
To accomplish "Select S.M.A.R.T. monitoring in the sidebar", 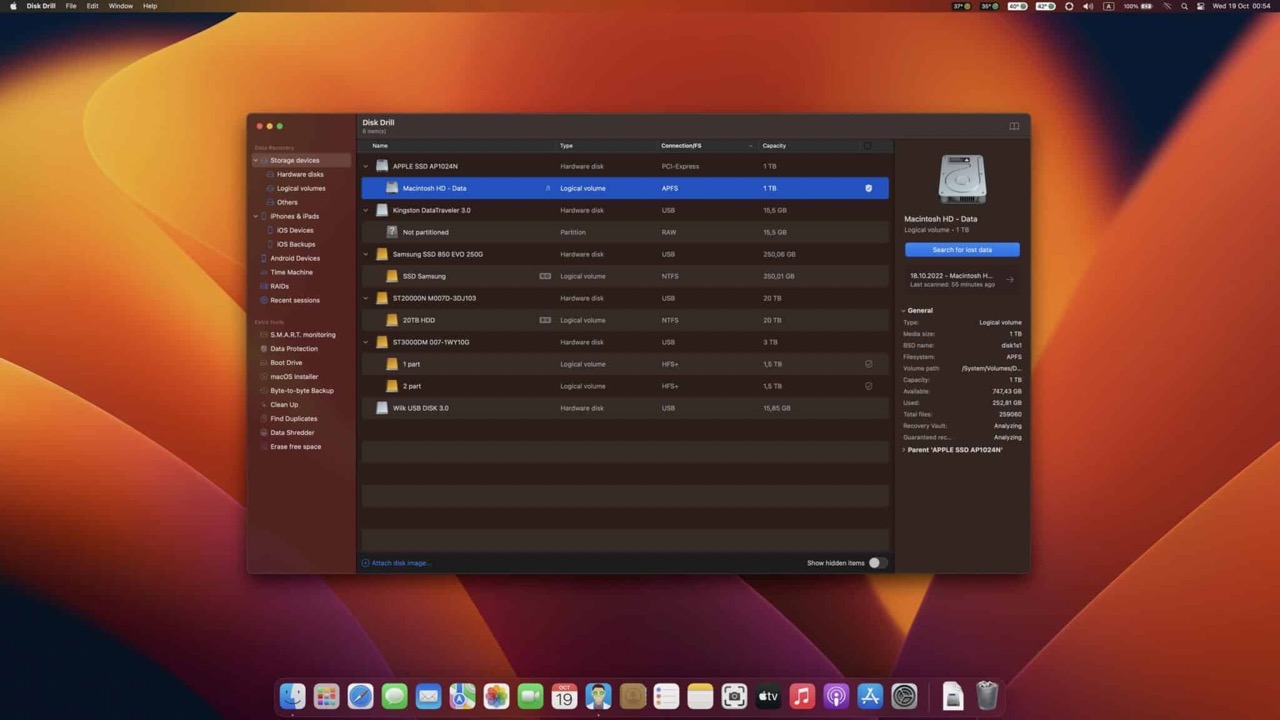I will point(302,334).
